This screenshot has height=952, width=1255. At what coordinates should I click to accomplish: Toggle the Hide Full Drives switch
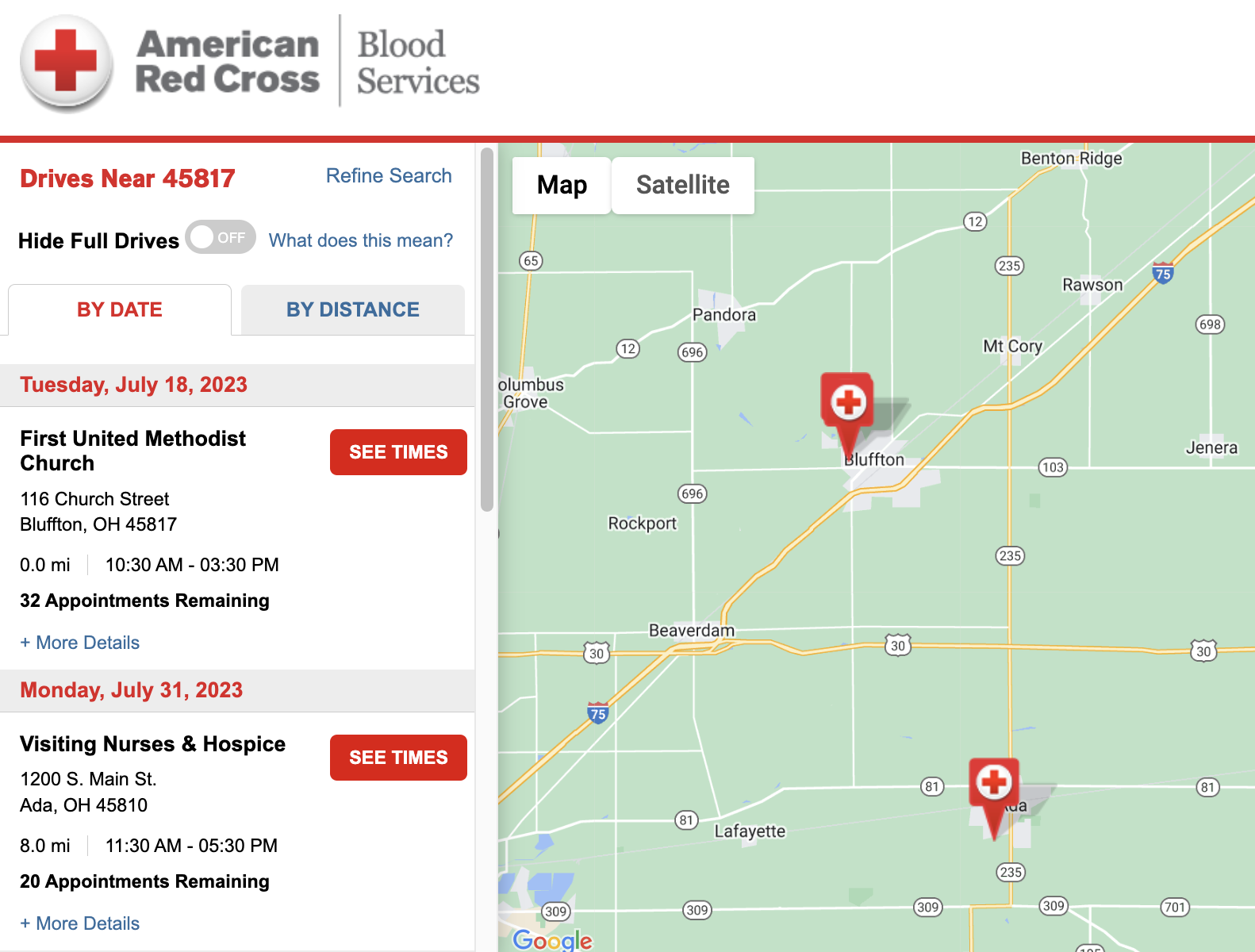point(221,237)
